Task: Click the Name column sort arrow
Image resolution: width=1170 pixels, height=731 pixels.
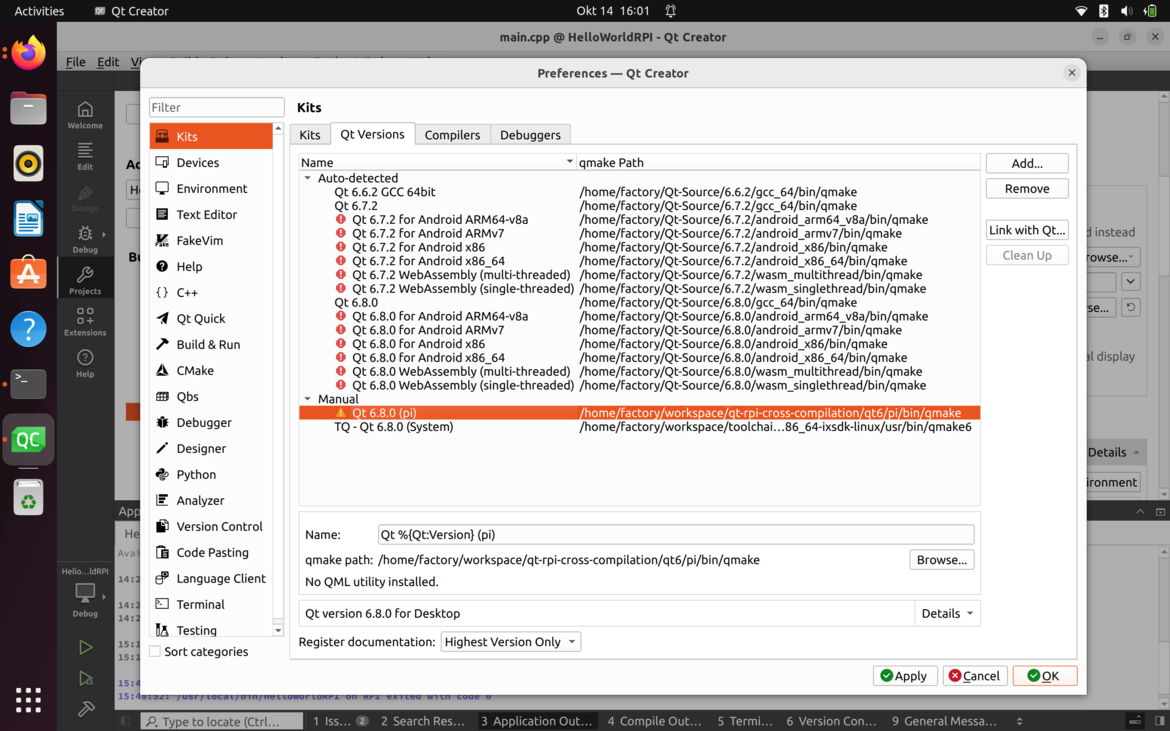Action: pyautogui.click(x=569, y=162)
